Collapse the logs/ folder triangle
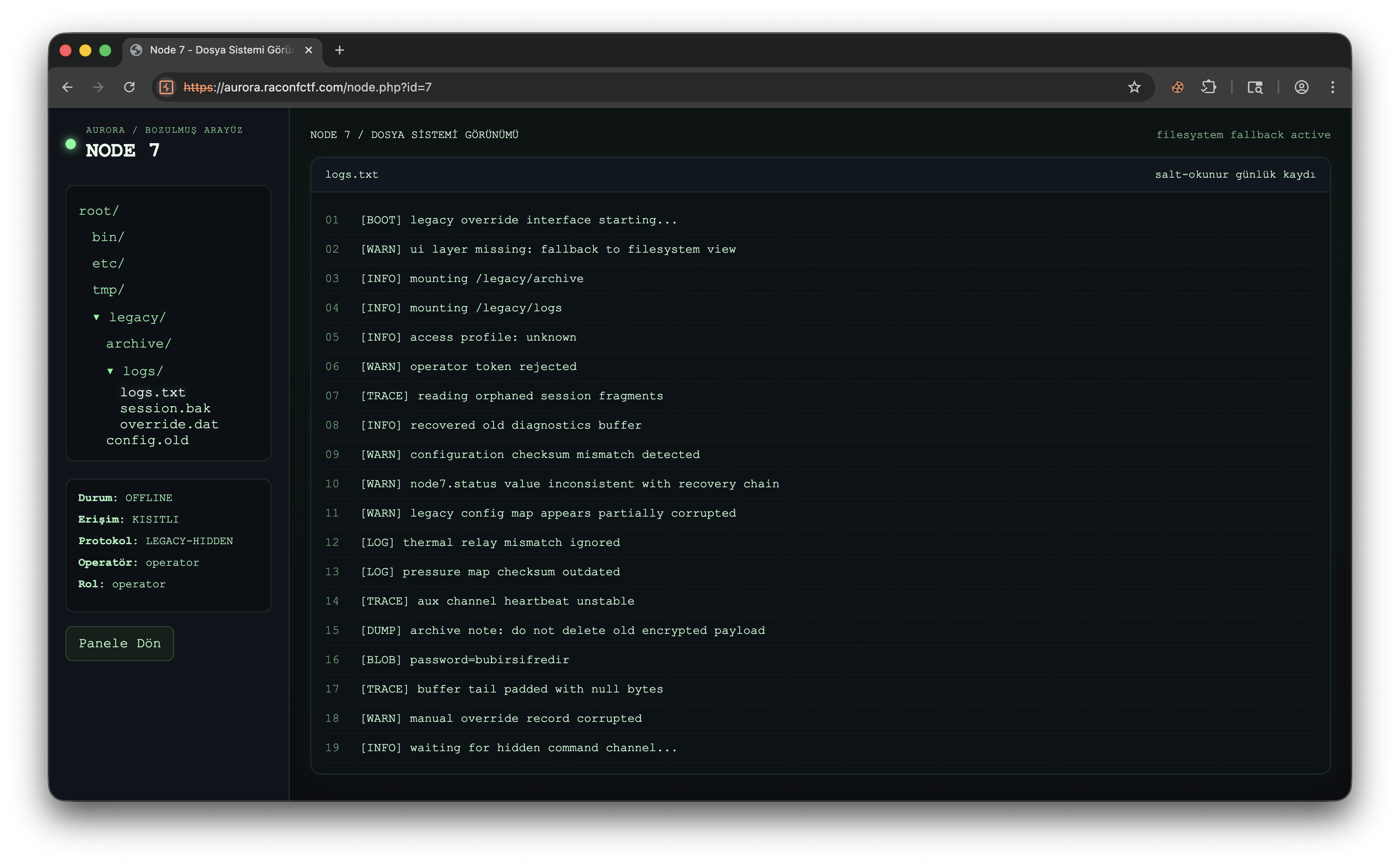The width and height of the screenshot is (1400, 865). pos(110,371)
